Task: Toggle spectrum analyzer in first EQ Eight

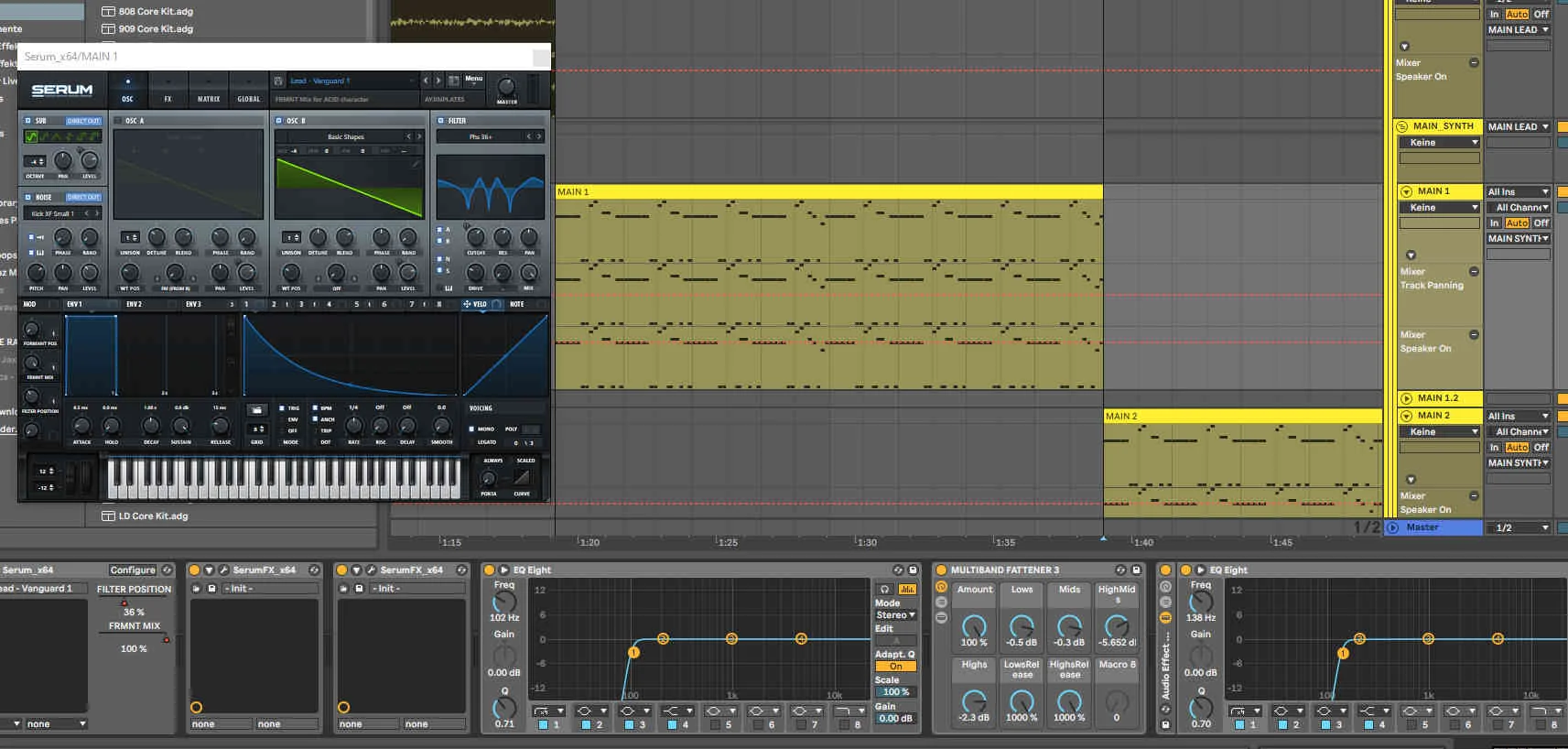Action: tap(907, 589)
